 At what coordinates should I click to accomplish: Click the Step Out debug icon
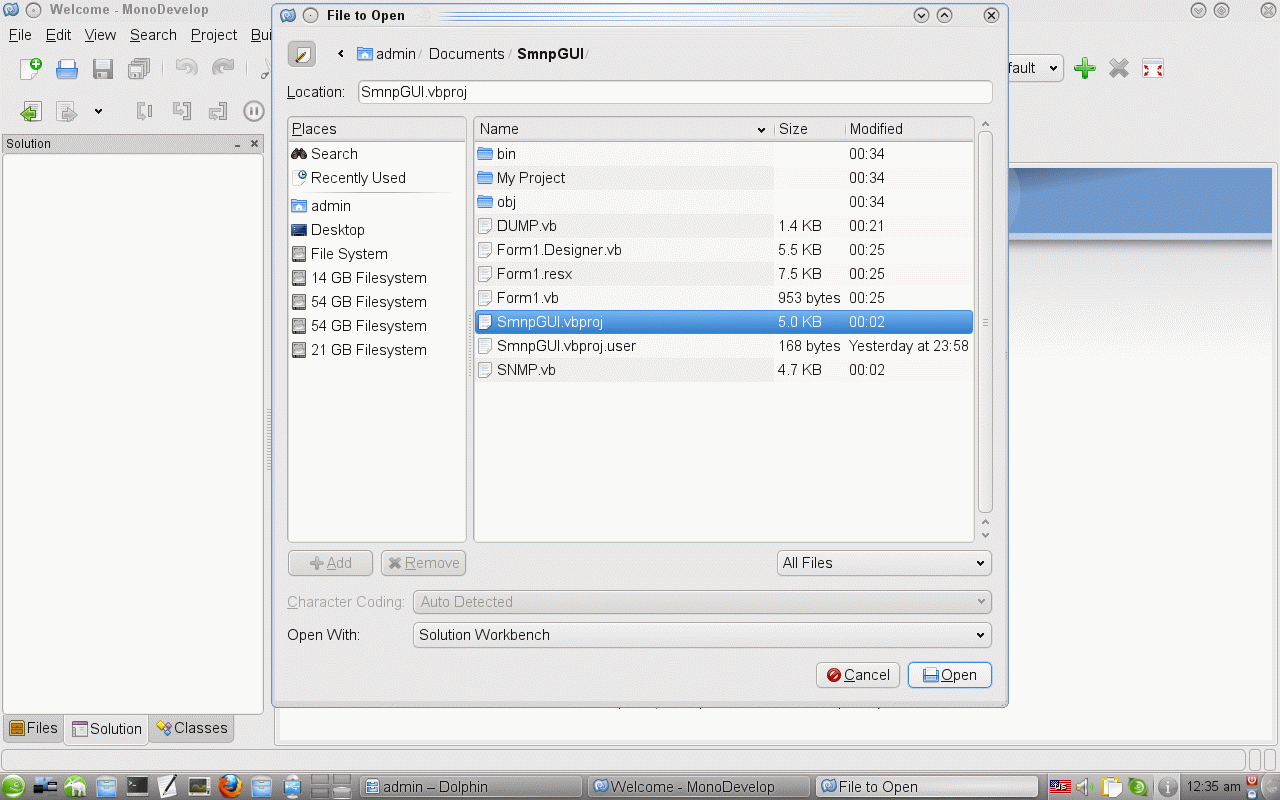217,111
